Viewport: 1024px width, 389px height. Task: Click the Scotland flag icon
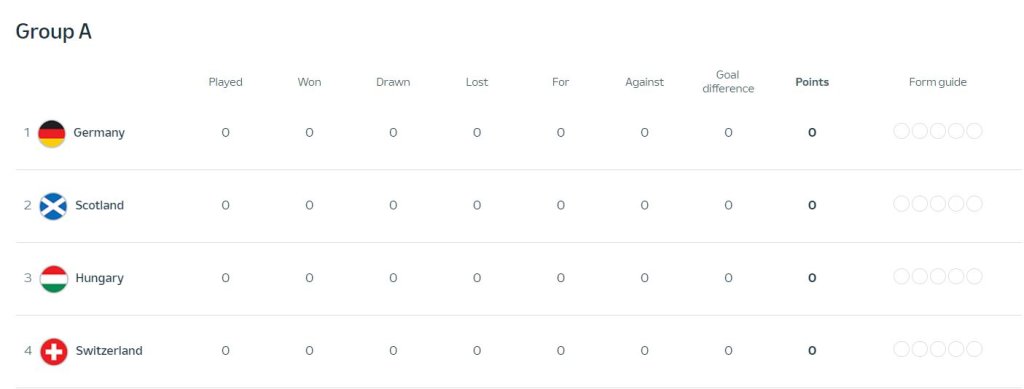53,206
